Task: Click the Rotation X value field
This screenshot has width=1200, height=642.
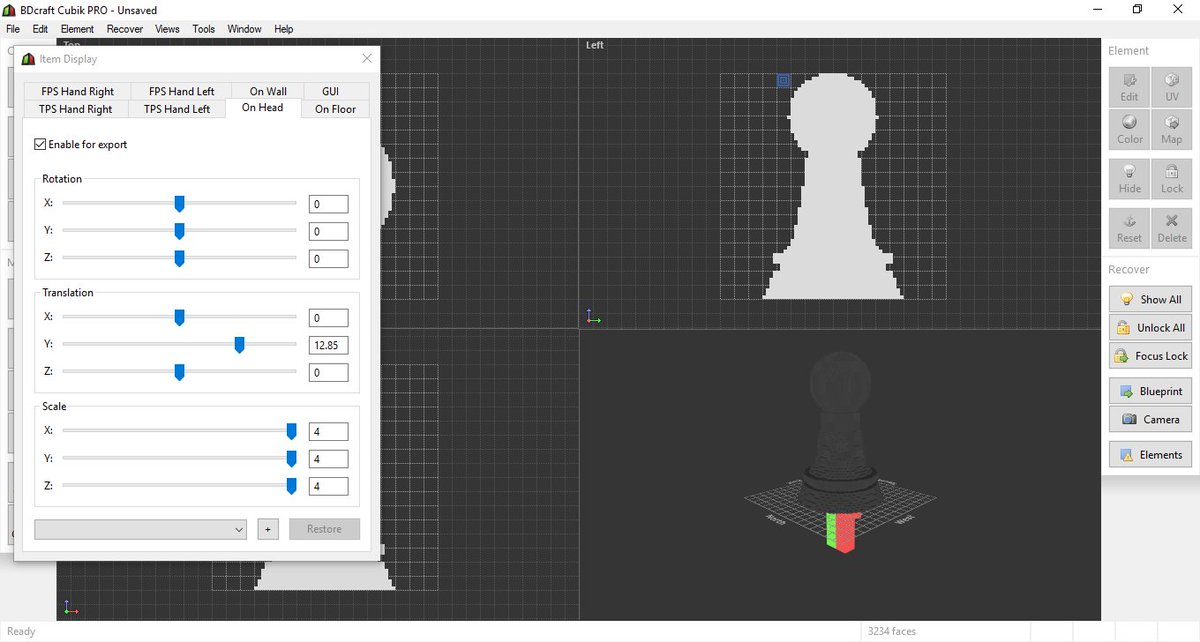Action: [328, 204]
